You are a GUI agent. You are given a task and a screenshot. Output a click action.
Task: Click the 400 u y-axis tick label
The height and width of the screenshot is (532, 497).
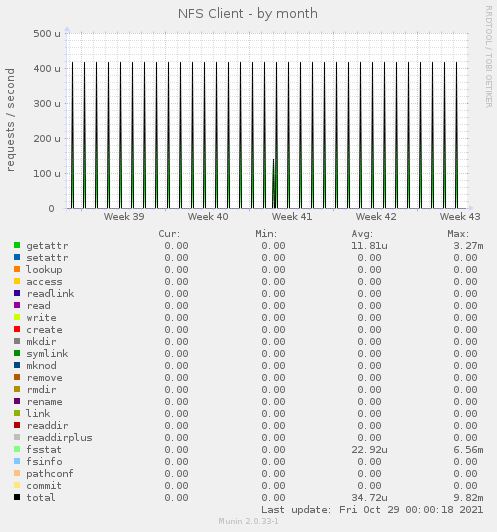click(47, 69)
